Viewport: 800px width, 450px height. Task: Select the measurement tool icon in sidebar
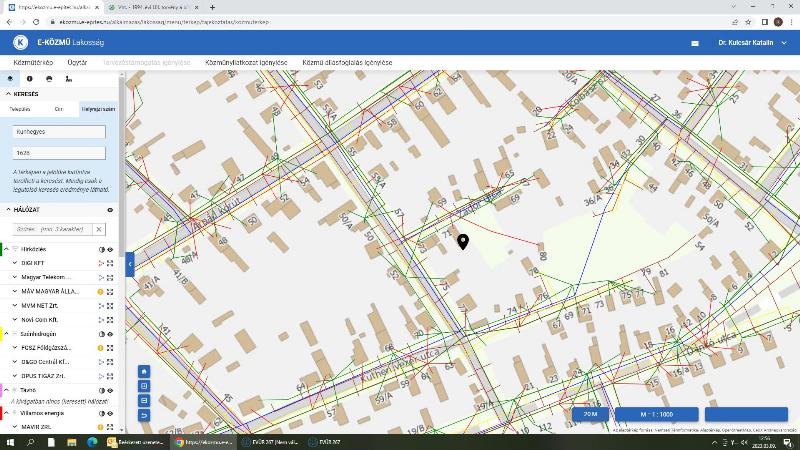tap(68, 79)
